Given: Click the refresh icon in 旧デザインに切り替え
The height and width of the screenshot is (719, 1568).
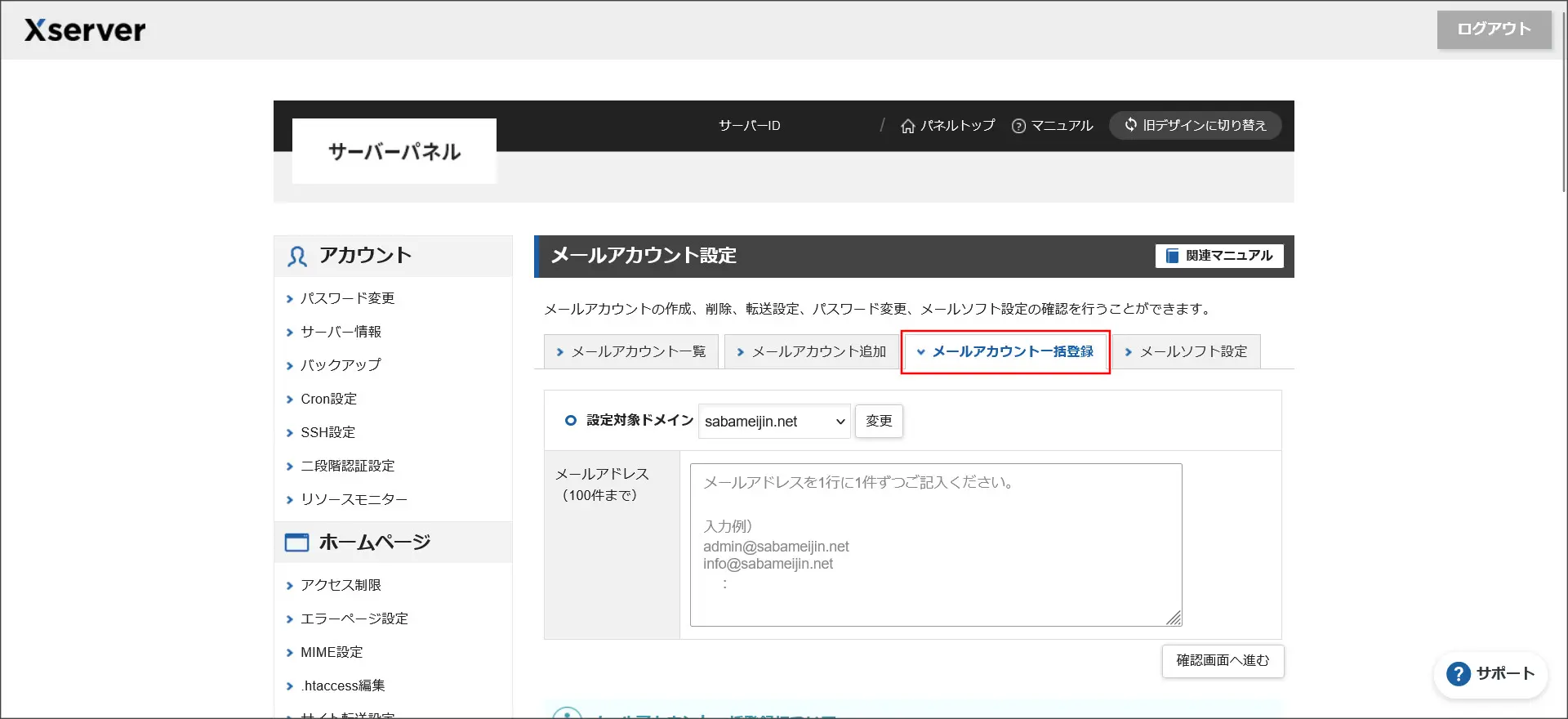Looking at the screenshot, I should click(x=1130, y=124).
